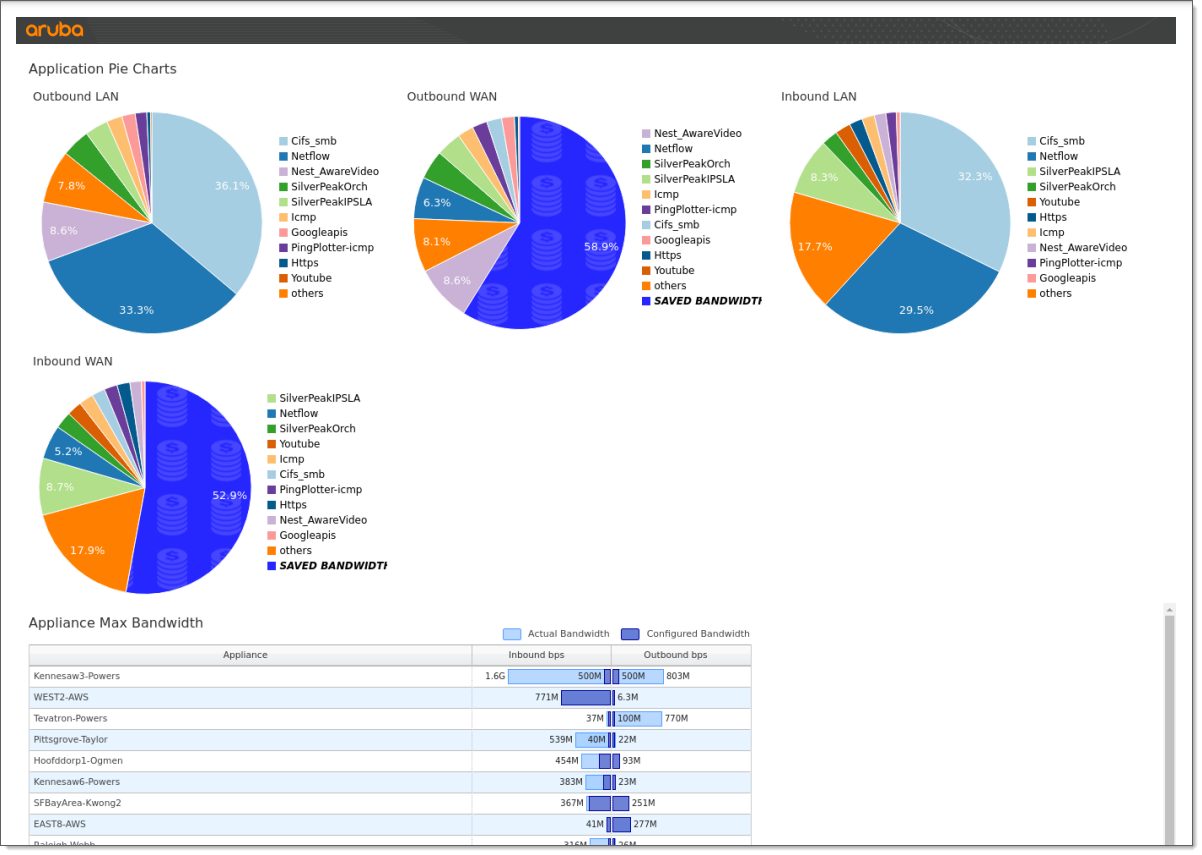The height and width of the screenshot is (855, 1202).
Task: Click the 770M outbound bar for Tevatron-Powers
Action: [x=638, y=719]
